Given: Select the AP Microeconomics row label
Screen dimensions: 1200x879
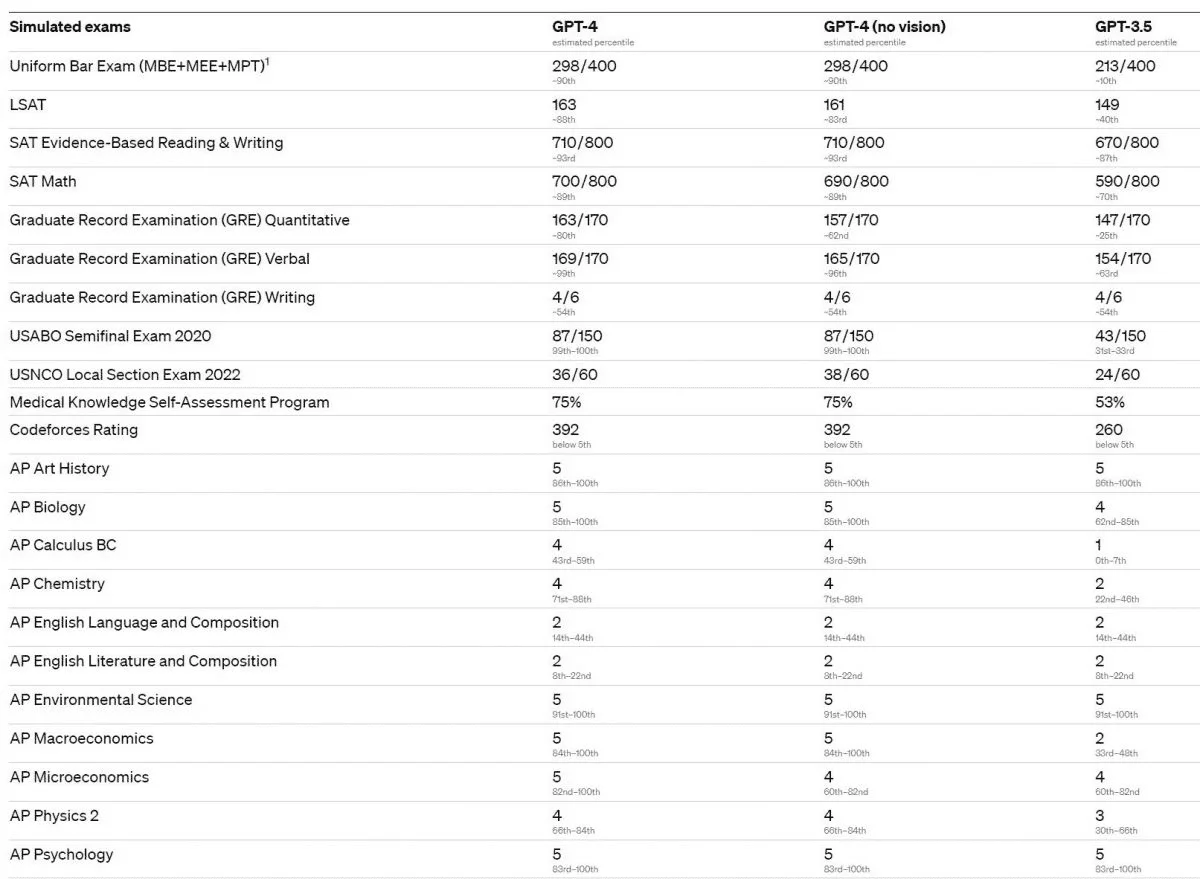Looking at the screenshot, I should click(79, 777).
